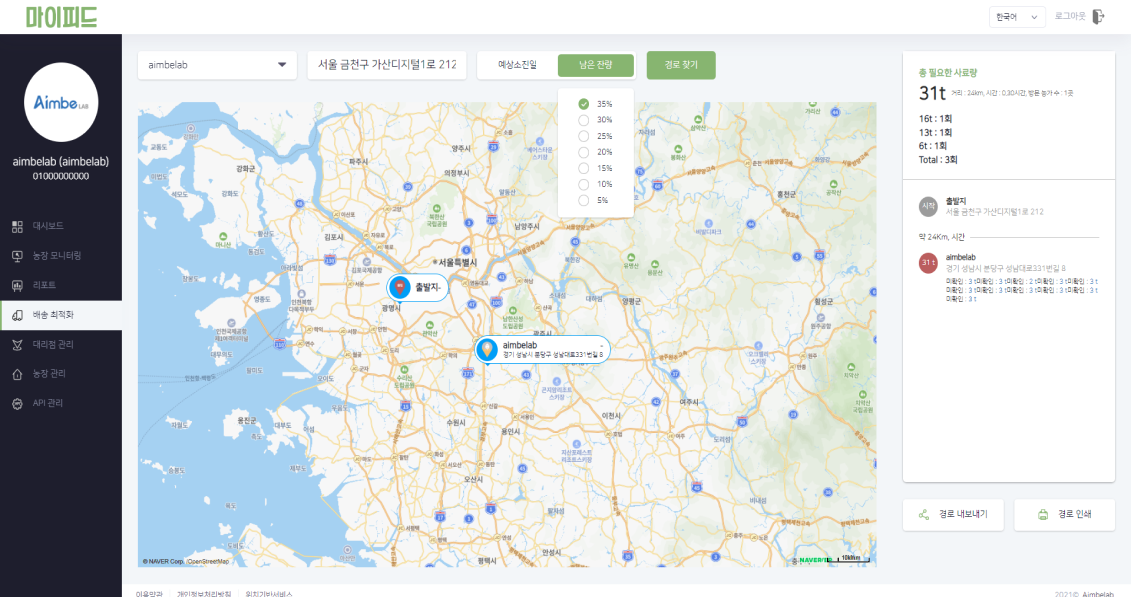Click the 서울특별시 label on the map
This screenshot has width=1131, height=597.
[x=457, y=262]
